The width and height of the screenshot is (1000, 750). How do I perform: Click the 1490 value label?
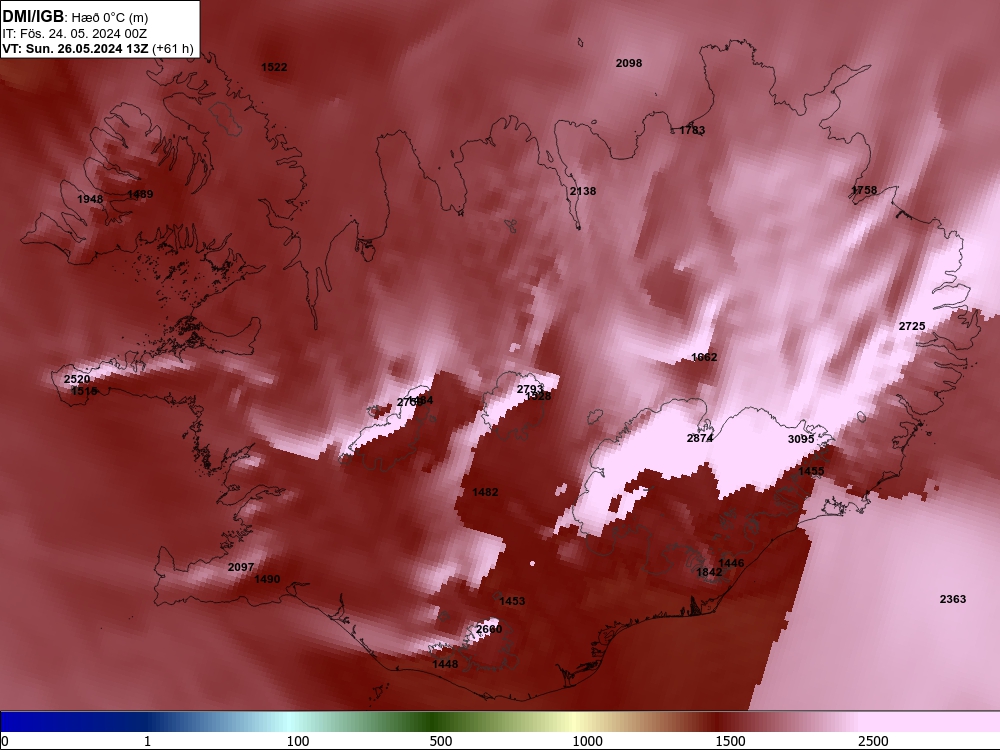point(267,579)
